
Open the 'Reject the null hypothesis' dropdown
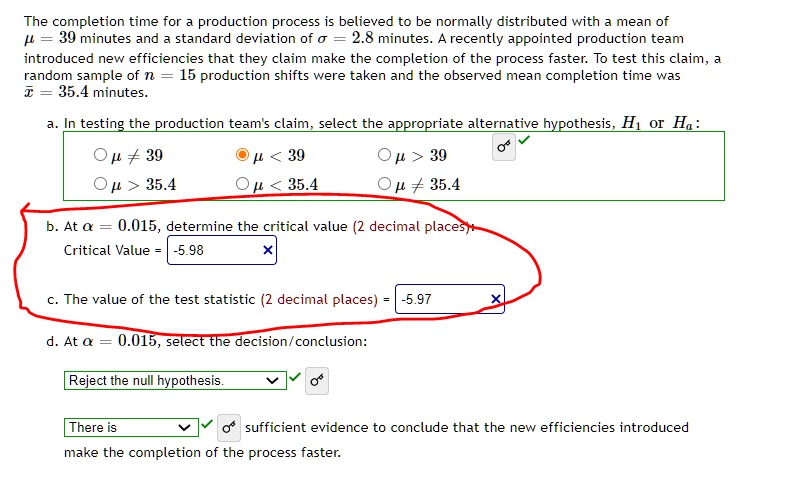175,380
